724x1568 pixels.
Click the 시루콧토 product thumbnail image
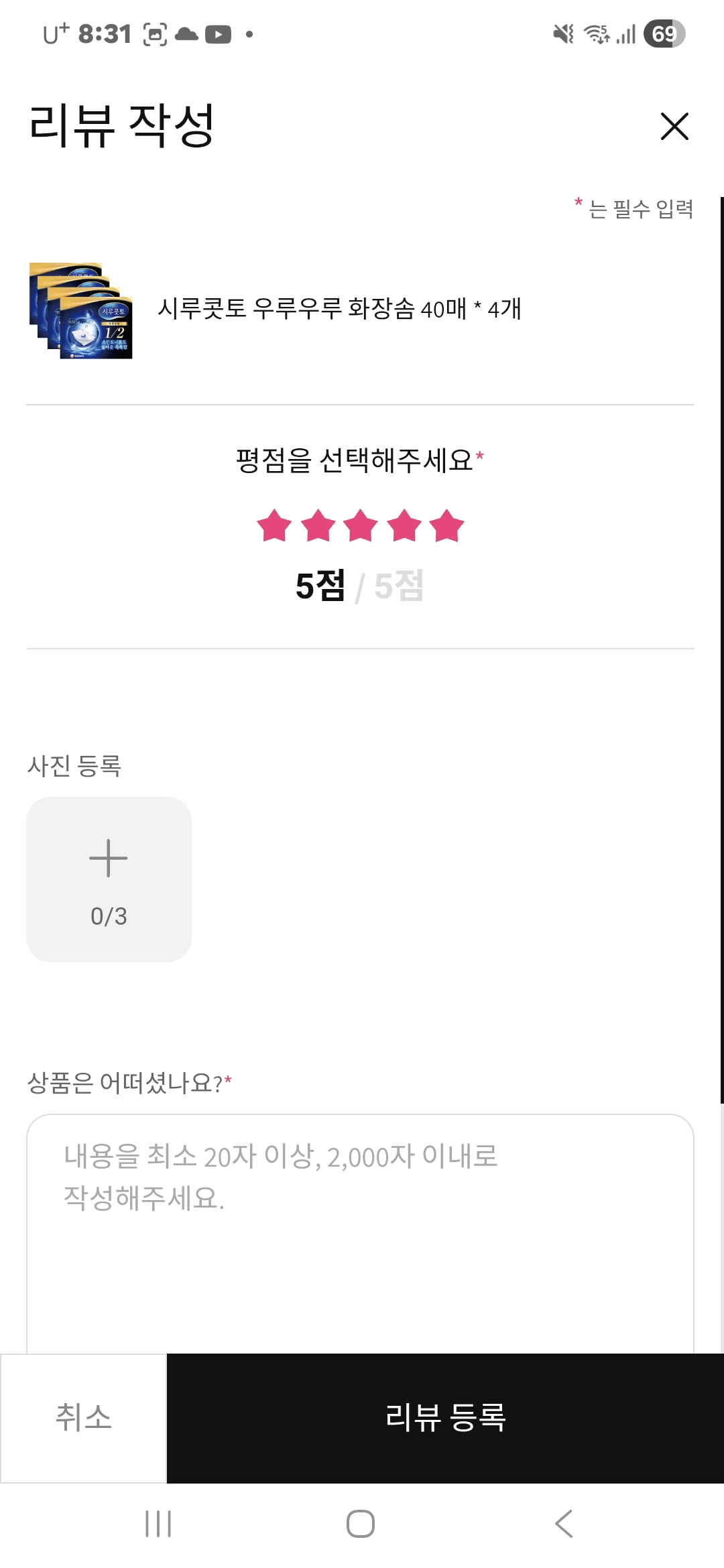pyautogui.click(x=81, y=310)
